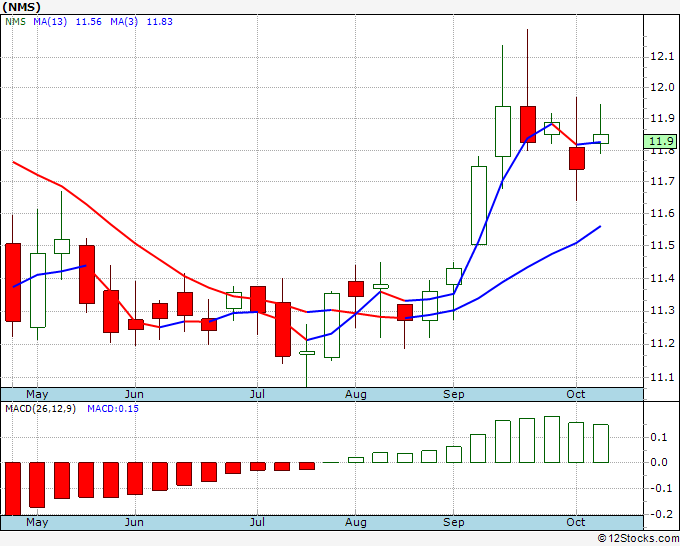Viewport: 680px width, 546px height.
Task: Click the 0.0 MACD axis label
Action: 659,462
